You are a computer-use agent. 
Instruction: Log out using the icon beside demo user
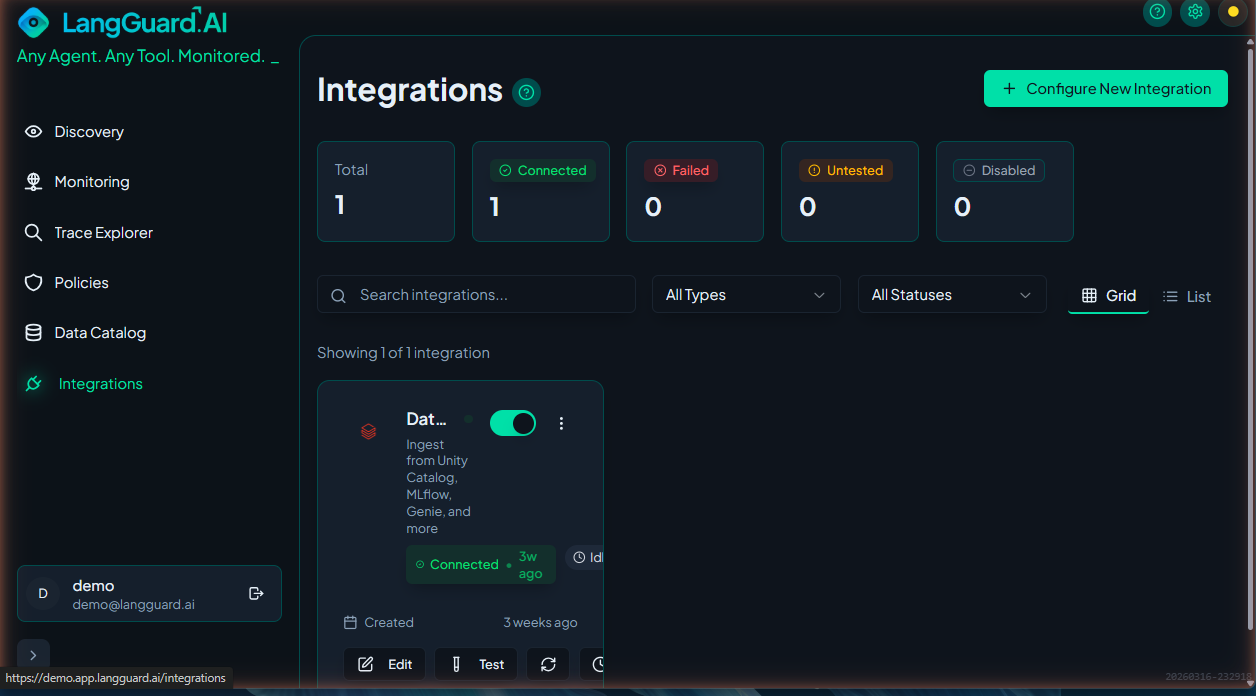[x=256, y=593]
